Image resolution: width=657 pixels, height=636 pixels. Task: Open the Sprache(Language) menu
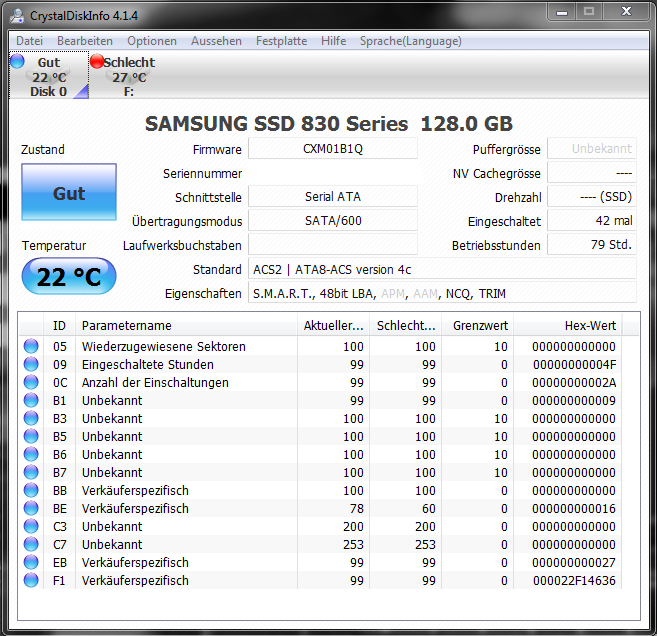pyautogui.click(x=411, y=41)
